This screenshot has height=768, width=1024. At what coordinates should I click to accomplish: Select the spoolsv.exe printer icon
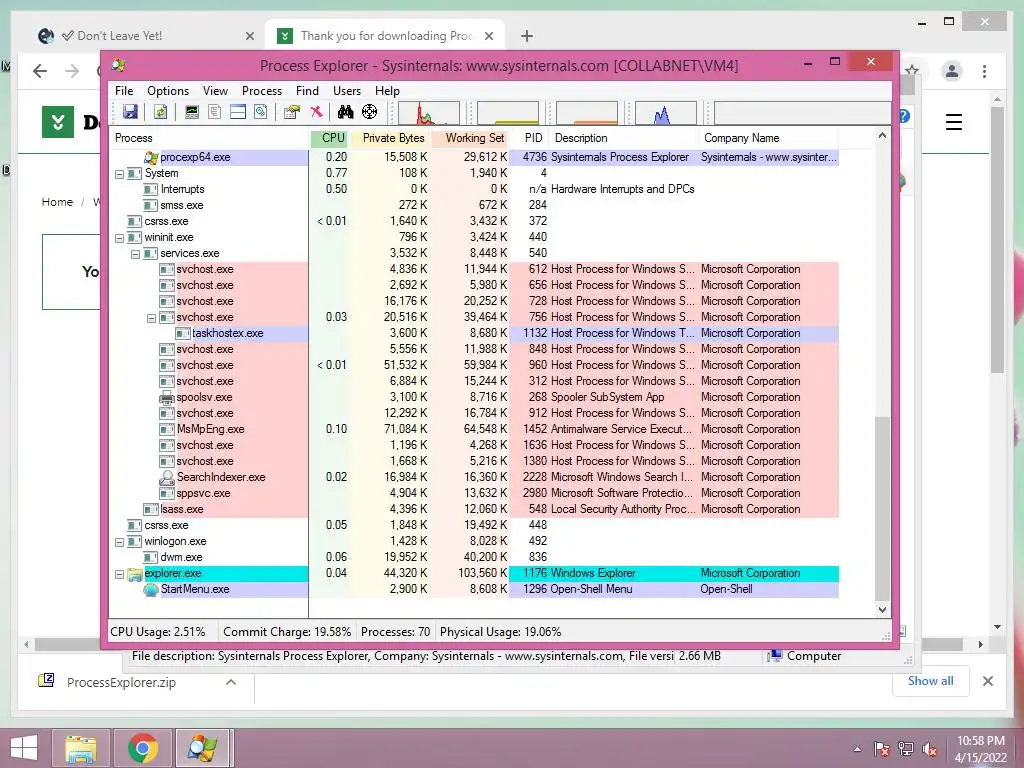[x=167, y=397]
